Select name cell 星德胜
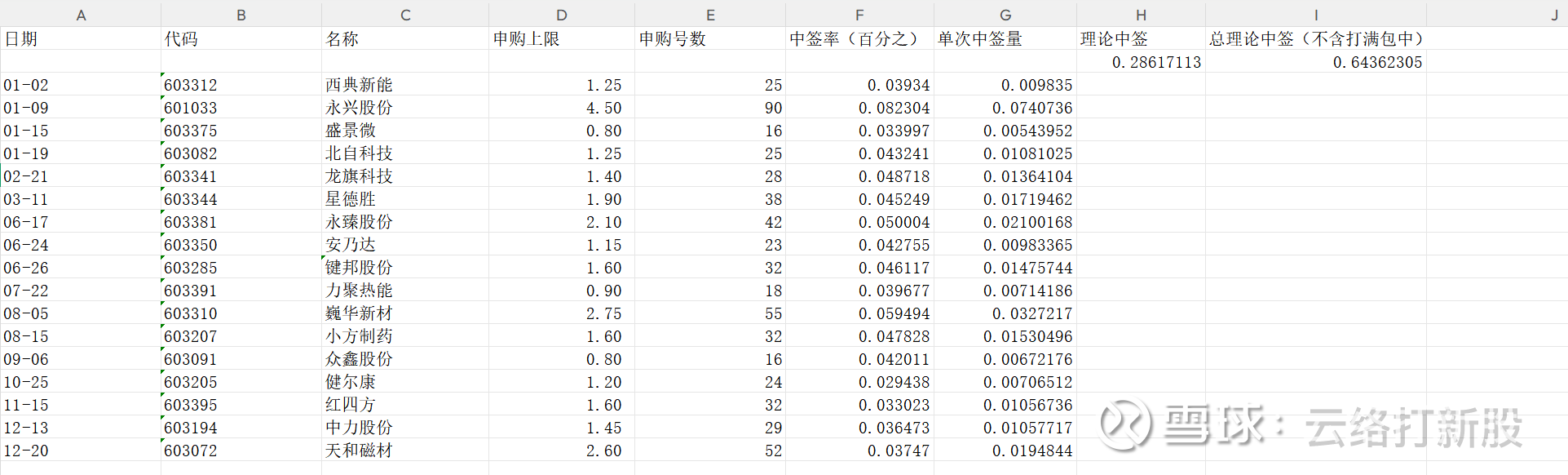 tap(405, 198)
